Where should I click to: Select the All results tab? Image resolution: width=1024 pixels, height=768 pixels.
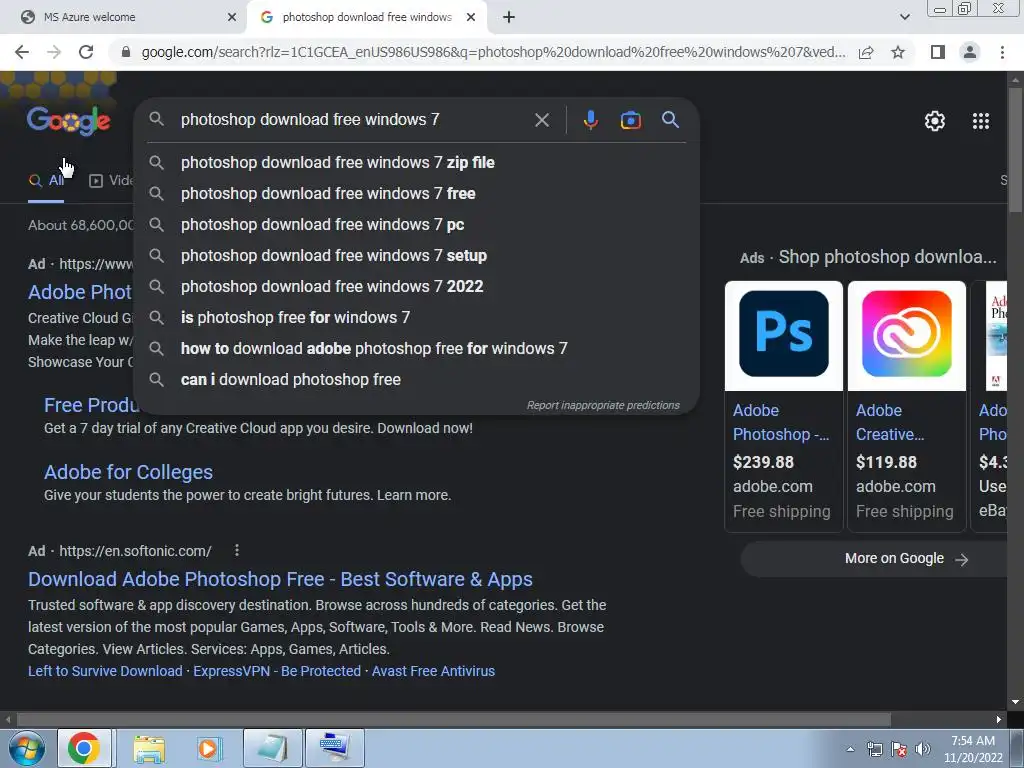coord(46,181)
